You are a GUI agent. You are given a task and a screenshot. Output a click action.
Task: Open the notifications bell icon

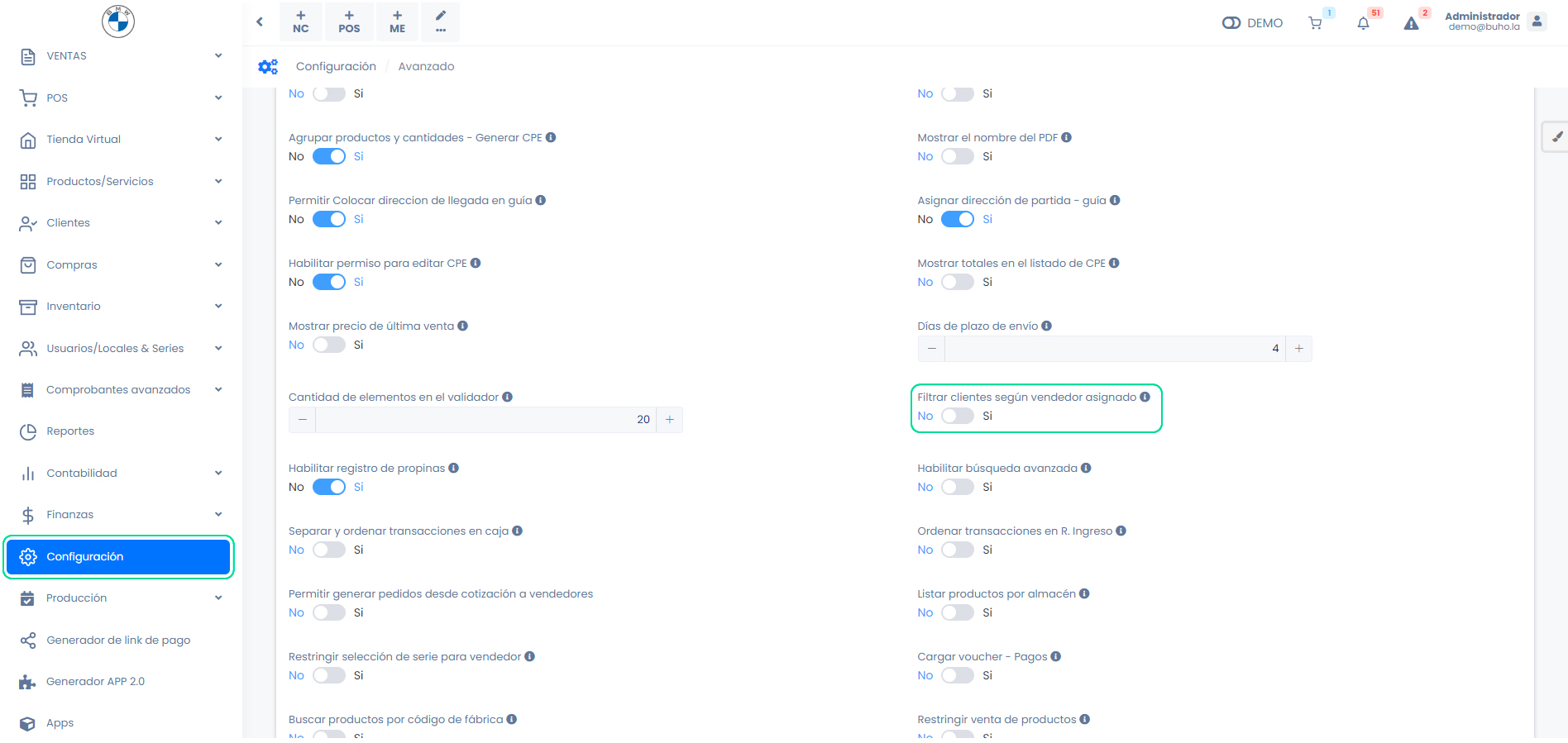pyautogui.click(x=1363, y=23)
